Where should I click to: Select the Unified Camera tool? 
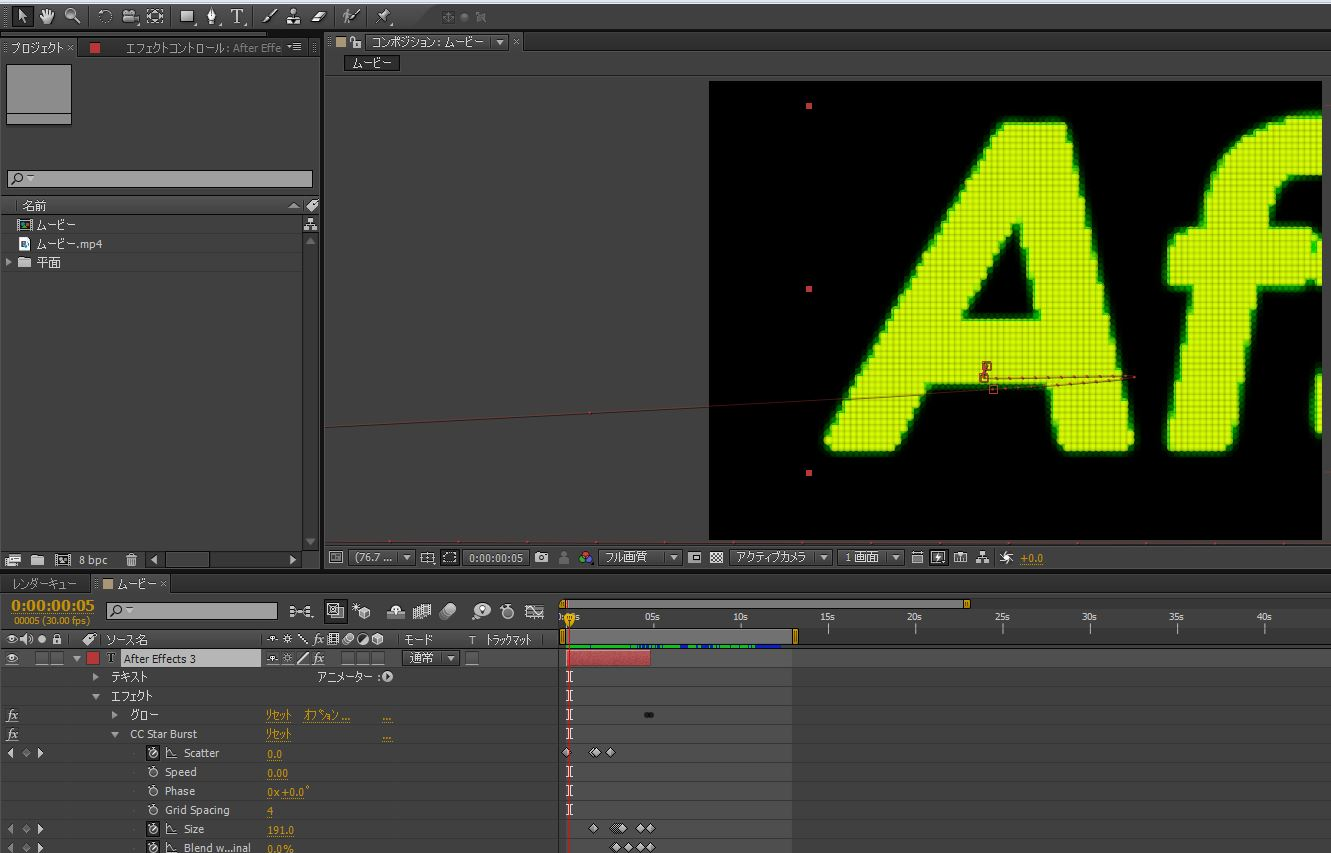pyautogui.click(x=130, y=16)
